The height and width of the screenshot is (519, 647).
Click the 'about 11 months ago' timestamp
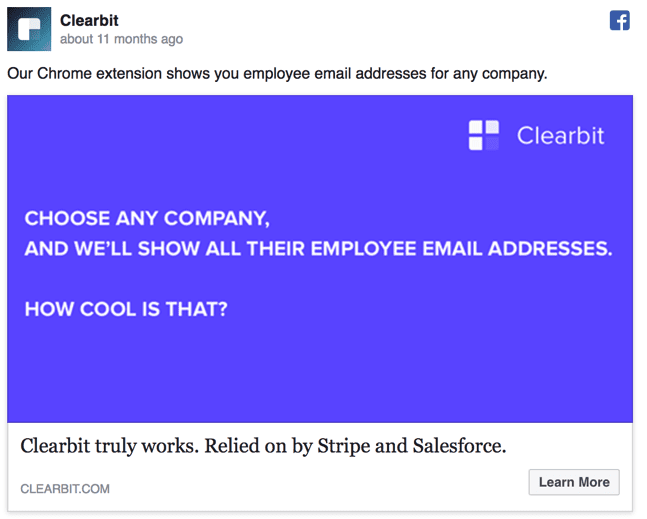point(121,40)
